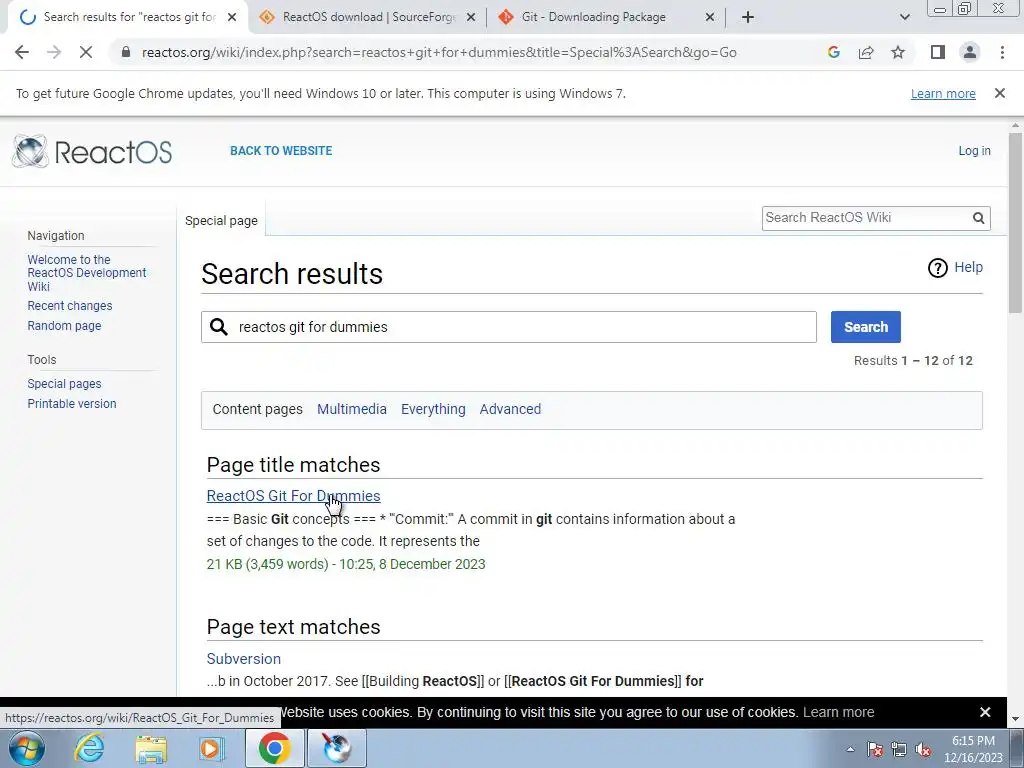Bookmark this page with the star icon
The height and width of the screenshot is (768, 1024).
coord(898,52)
